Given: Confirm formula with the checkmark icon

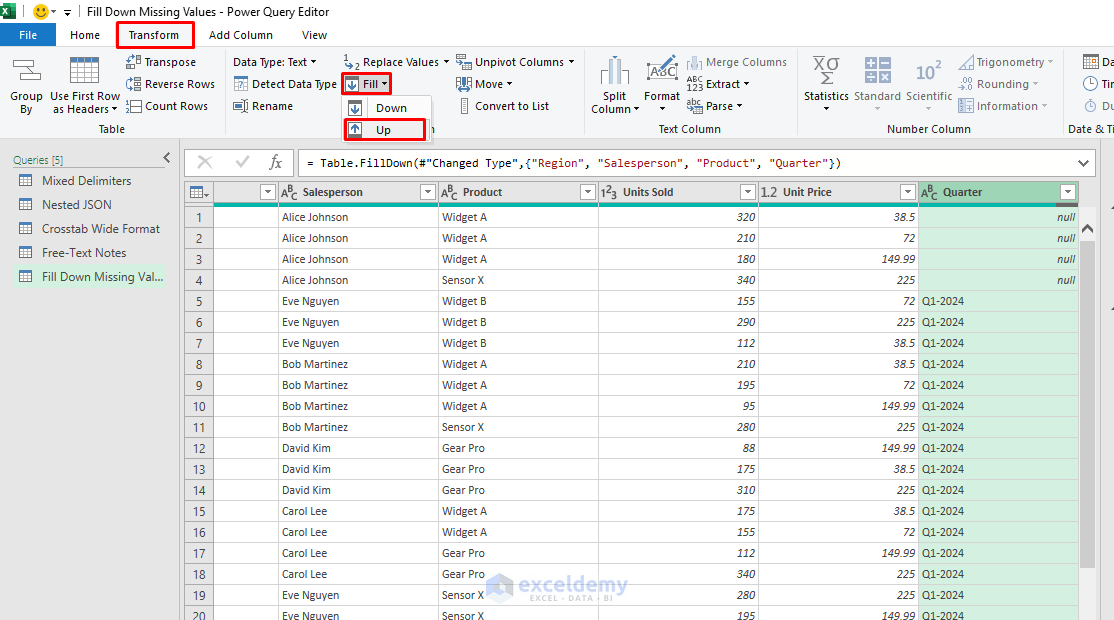Looking at the screenshot, I should [242, 163].
